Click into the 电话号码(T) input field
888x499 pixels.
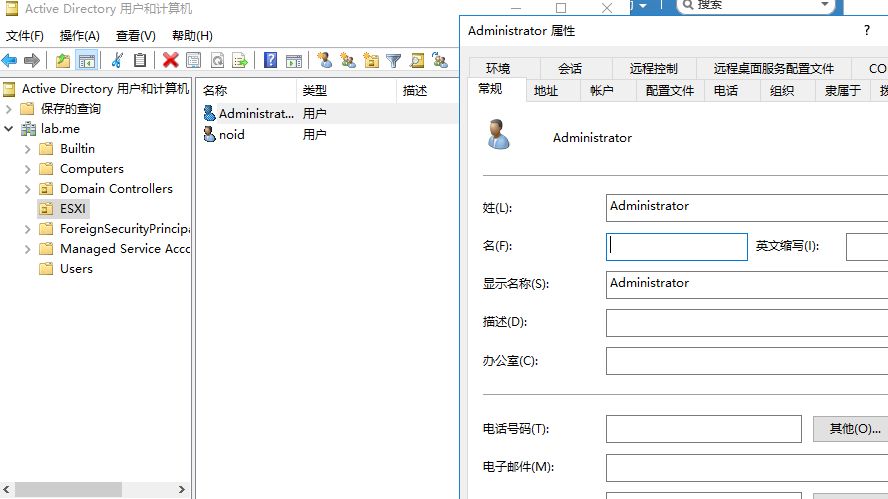click(x=703, y=429)
